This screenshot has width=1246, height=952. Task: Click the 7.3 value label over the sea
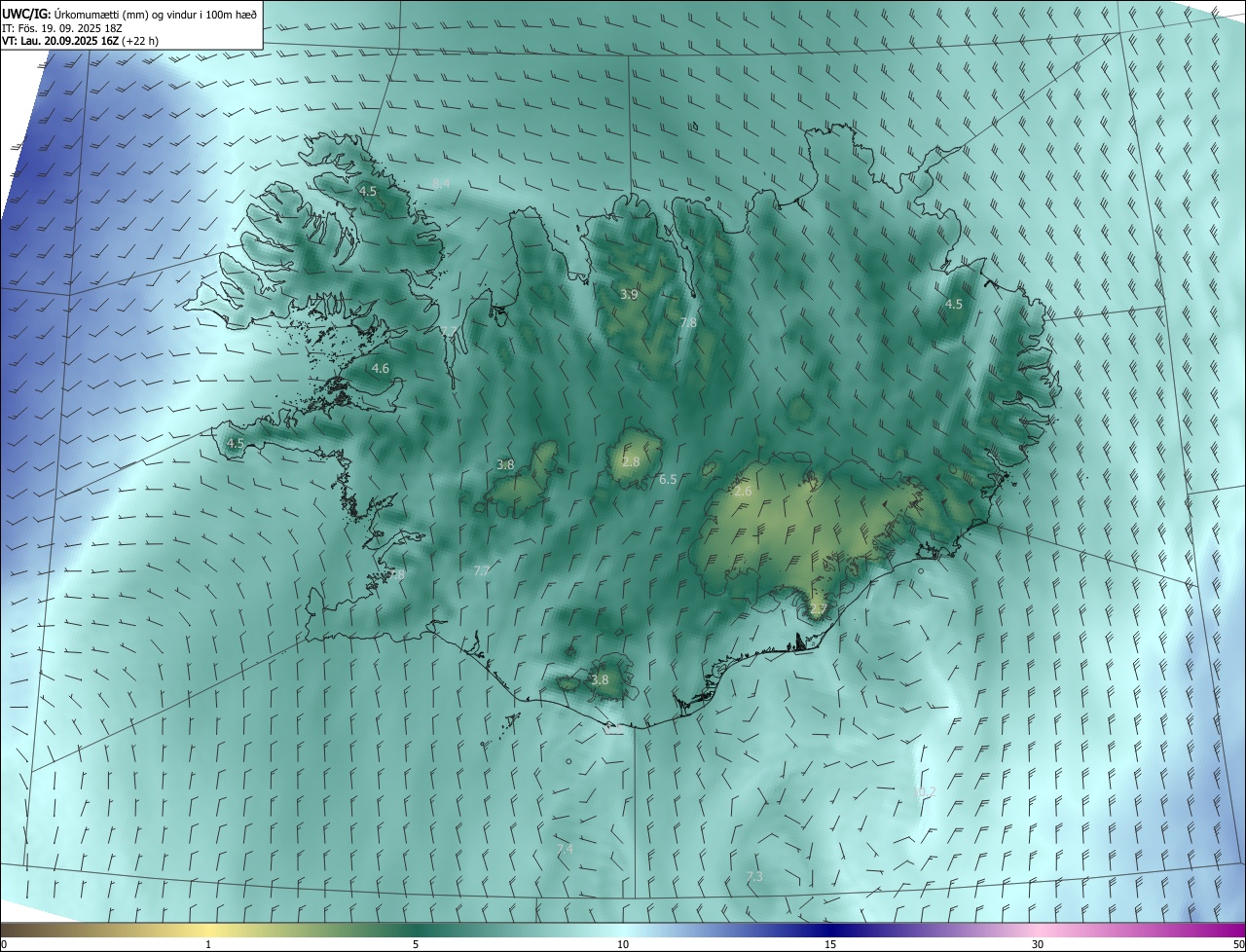click(x=754, y=876)
